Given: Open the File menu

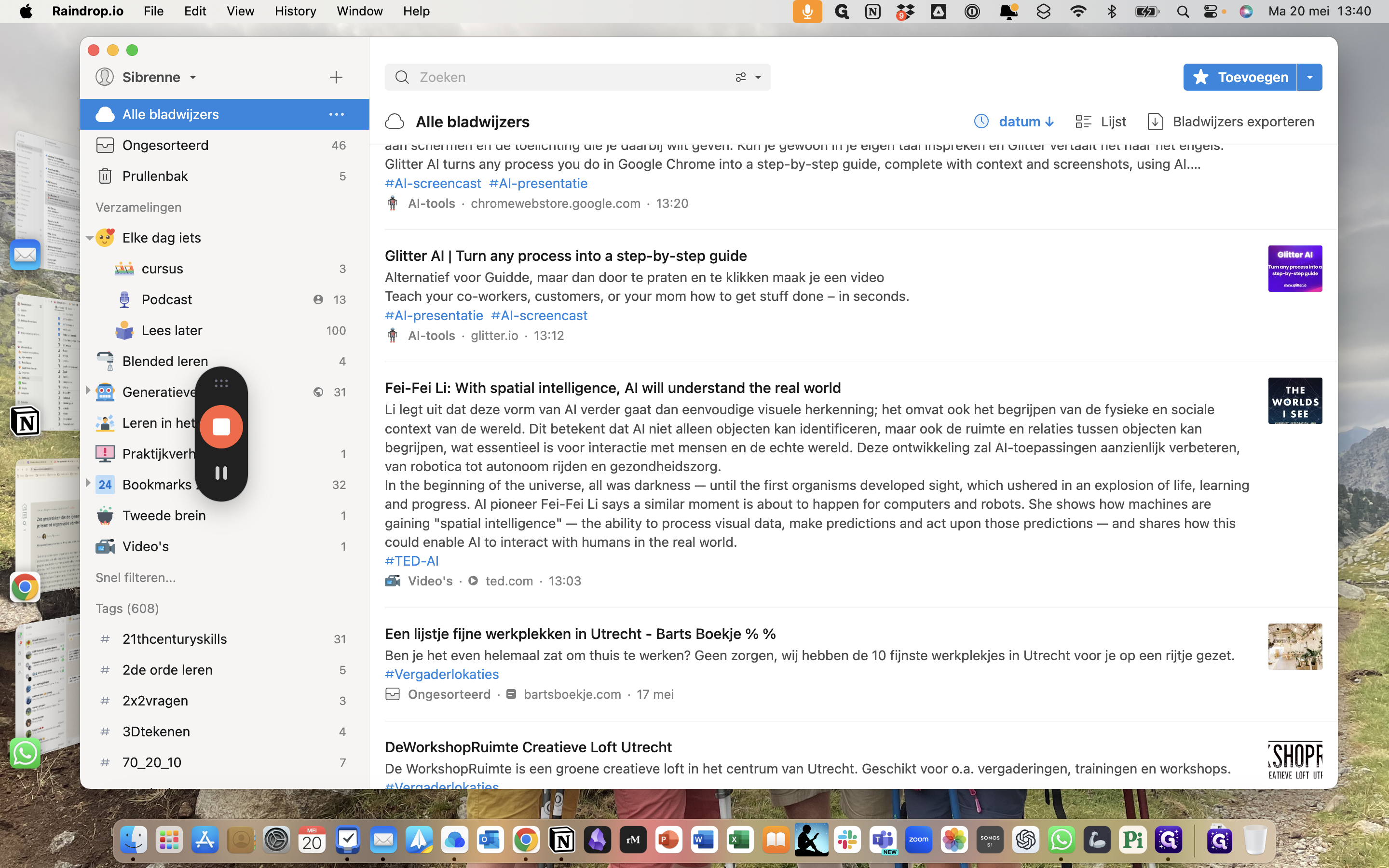Looking at the screenshot, I should pos(153,11).
